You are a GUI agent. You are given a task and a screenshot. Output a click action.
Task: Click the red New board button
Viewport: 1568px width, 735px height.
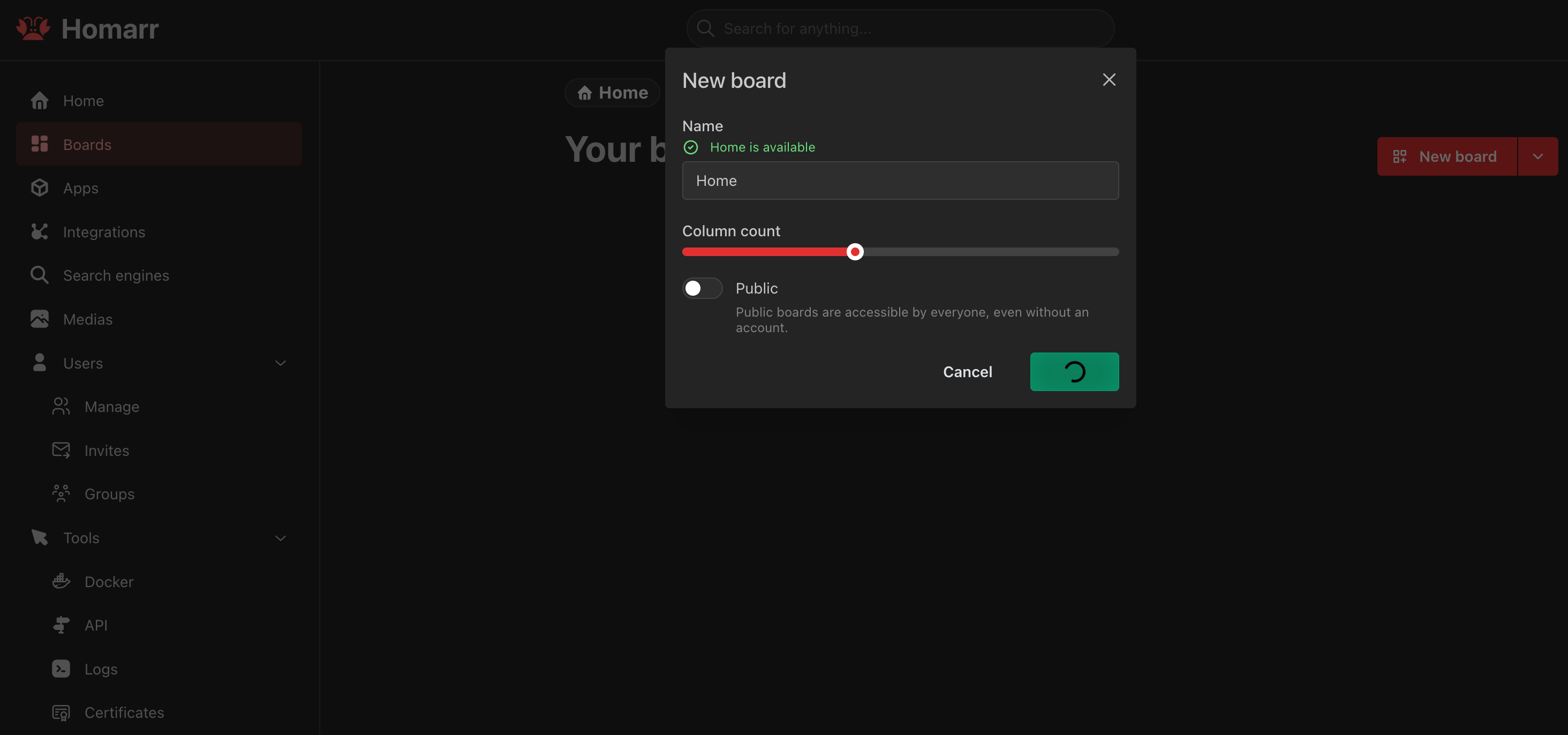[x=1447, y=156]
